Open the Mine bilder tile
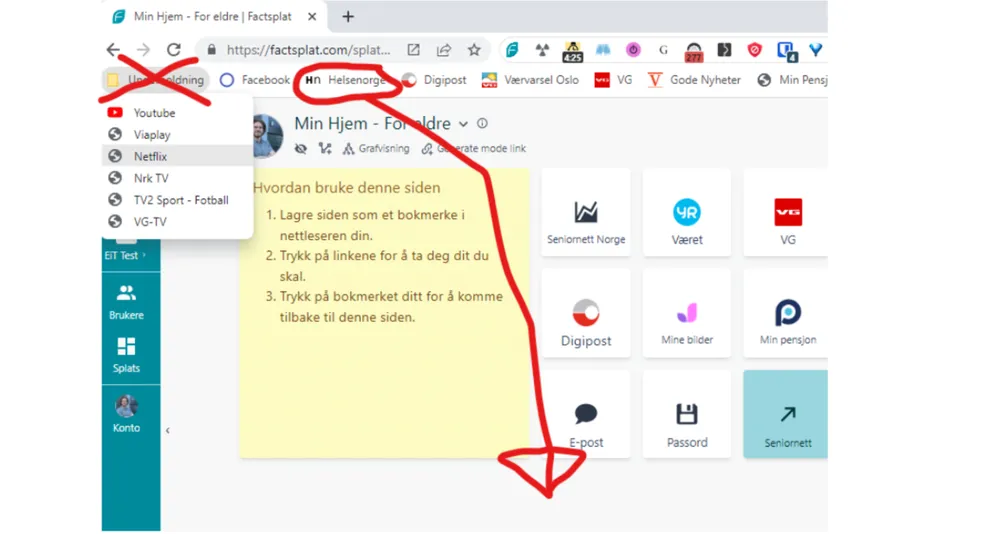The width and height of the screenshot is (1000, 534). pos(687,321)
